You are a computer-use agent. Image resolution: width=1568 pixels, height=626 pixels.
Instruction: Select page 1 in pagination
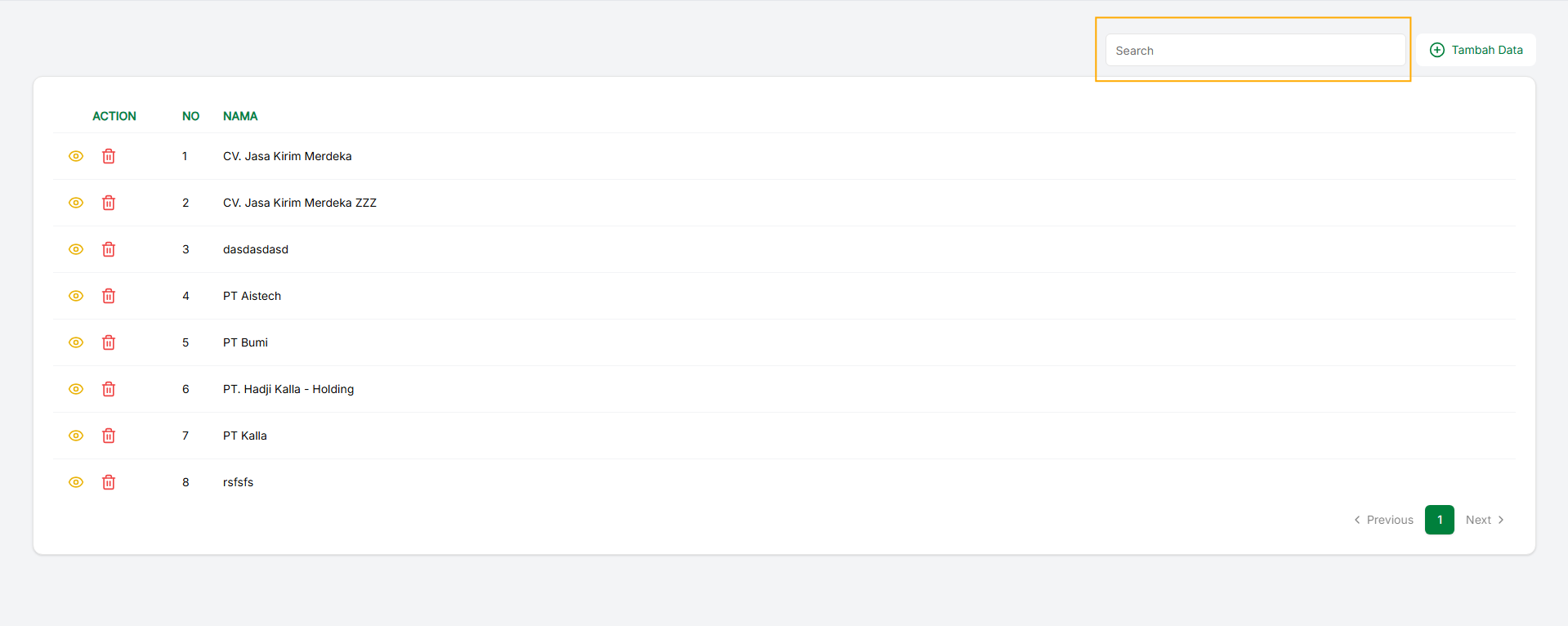point(1439,520)
